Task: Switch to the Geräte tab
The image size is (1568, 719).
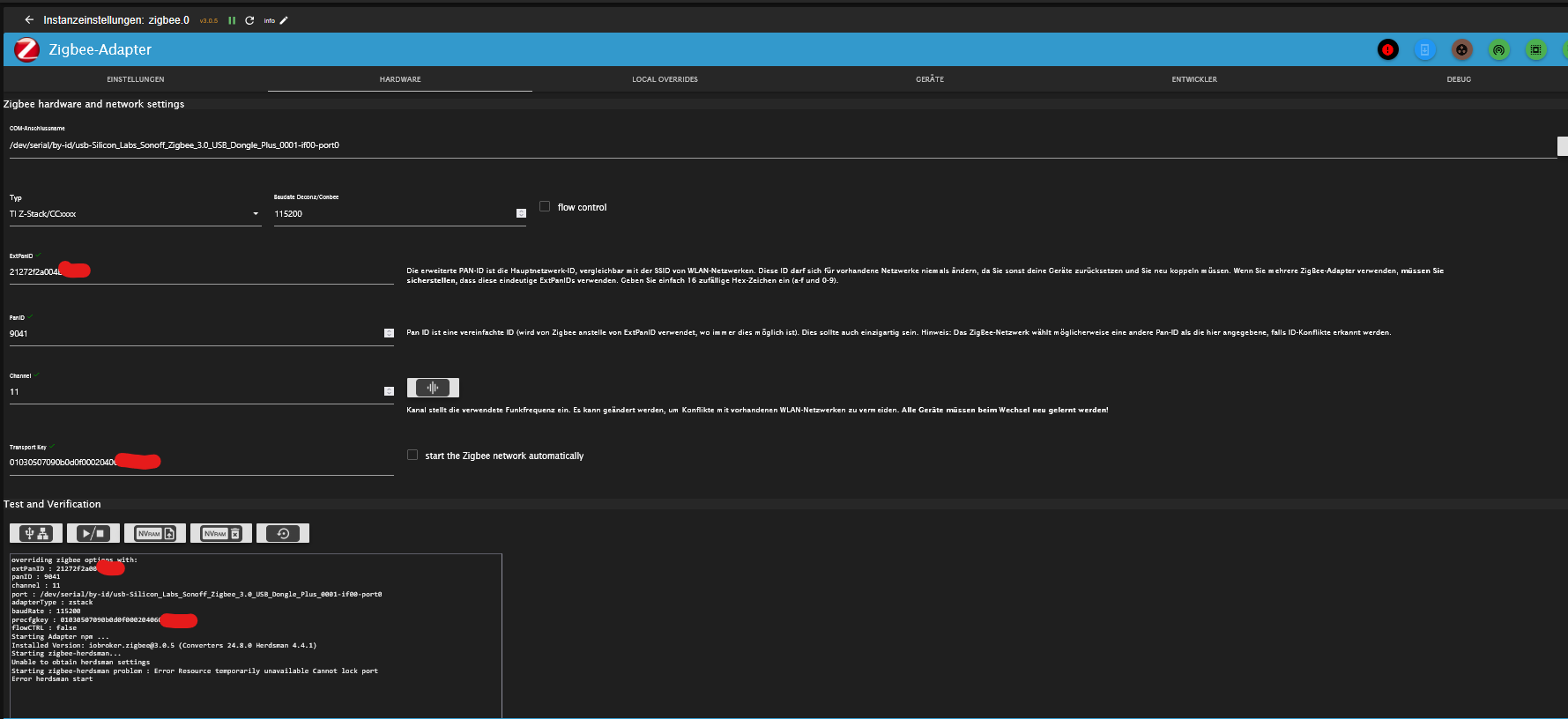Action: click(x=930, y=79)
